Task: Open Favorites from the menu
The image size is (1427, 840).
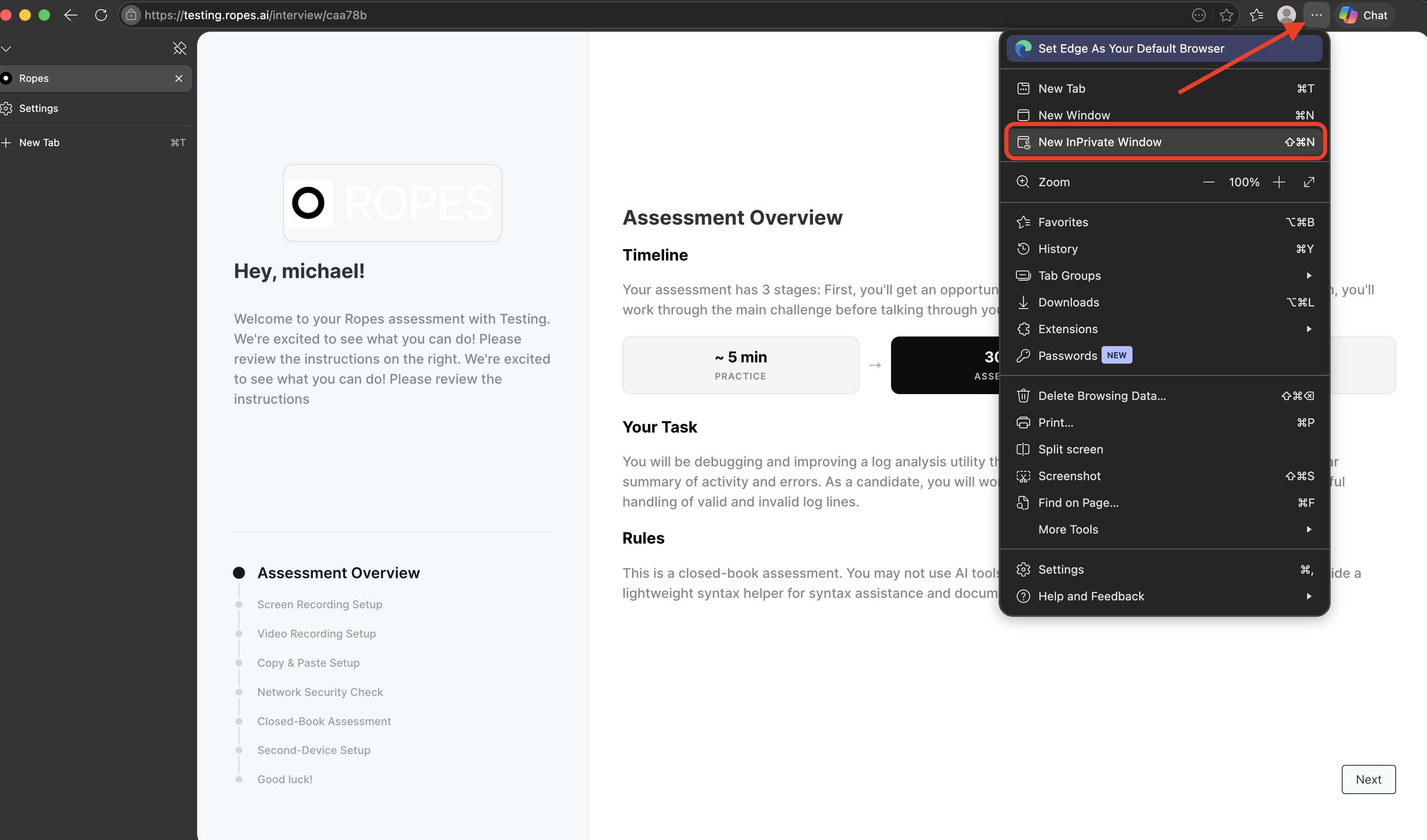Action: [x=1164, y=222]
